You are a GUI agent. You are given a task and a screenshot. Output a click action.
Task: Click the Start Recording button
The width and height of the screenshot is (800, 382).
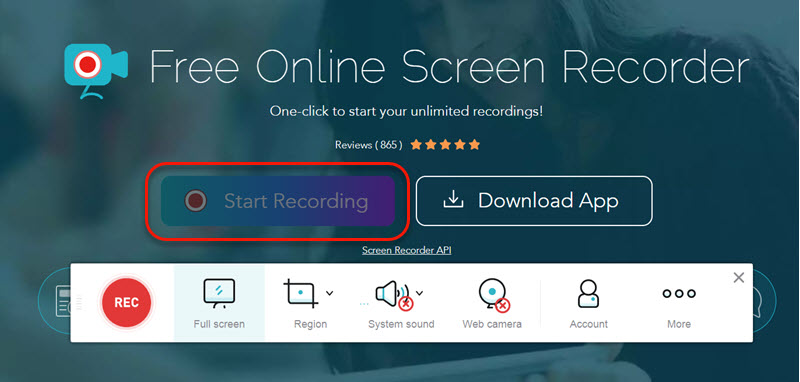pyautogui.click(x=278, y=201)
